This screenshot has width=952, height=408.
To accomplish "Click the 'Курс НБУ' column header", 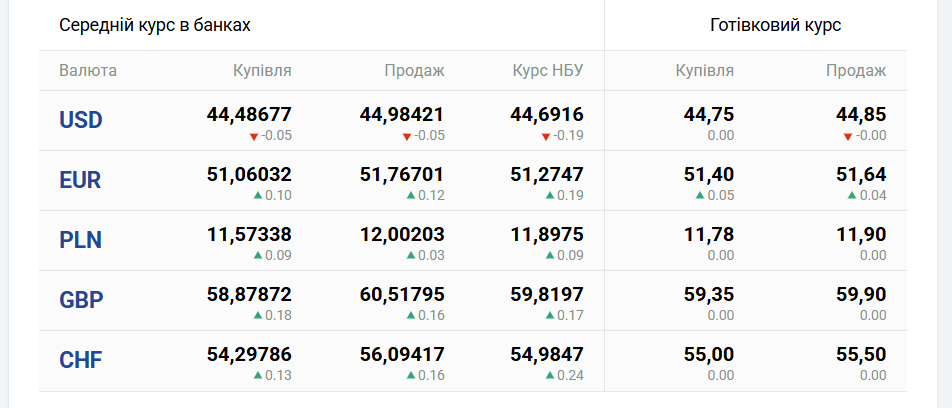I will [x=548, y=71].
